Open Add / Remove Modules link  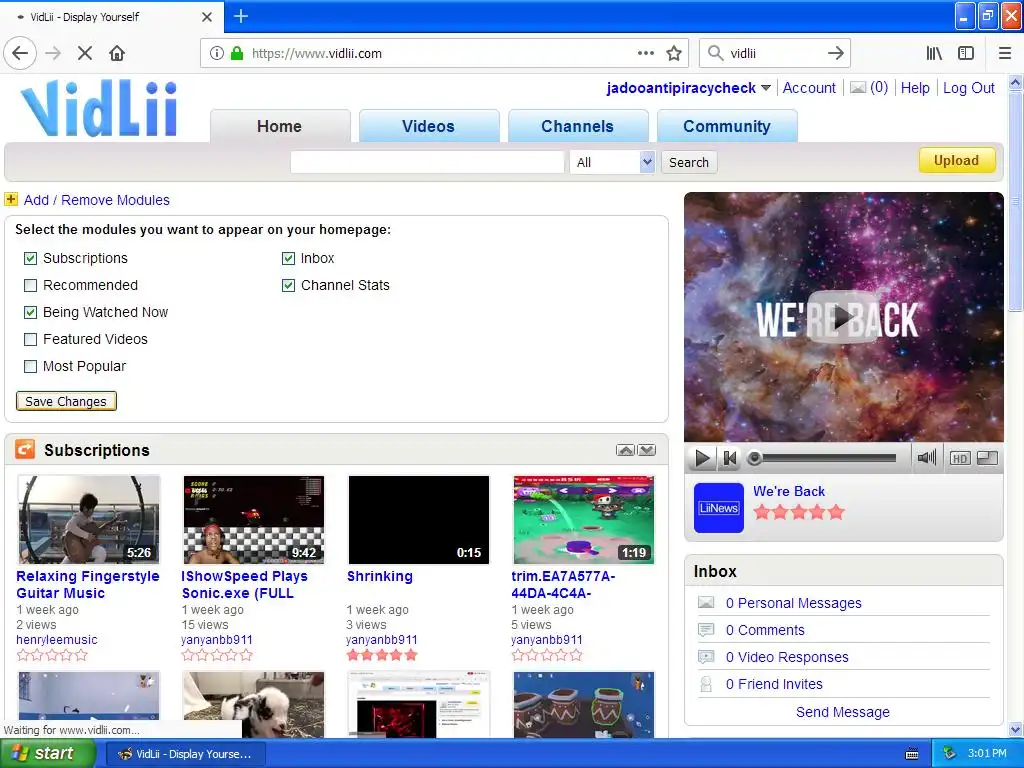click(x=97, y=200)
